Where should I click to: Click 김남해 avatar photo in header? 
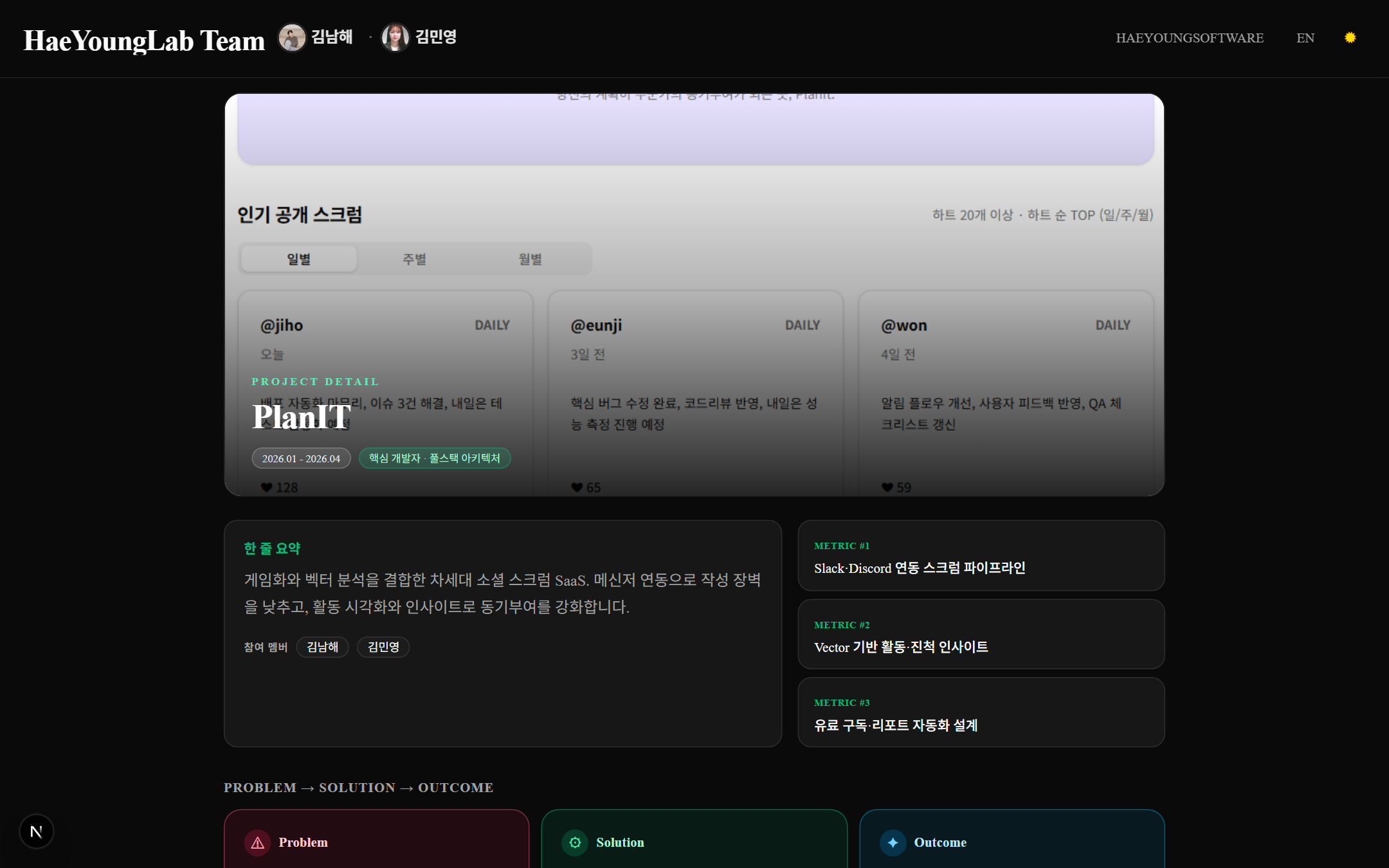click(x=292, y=38)
